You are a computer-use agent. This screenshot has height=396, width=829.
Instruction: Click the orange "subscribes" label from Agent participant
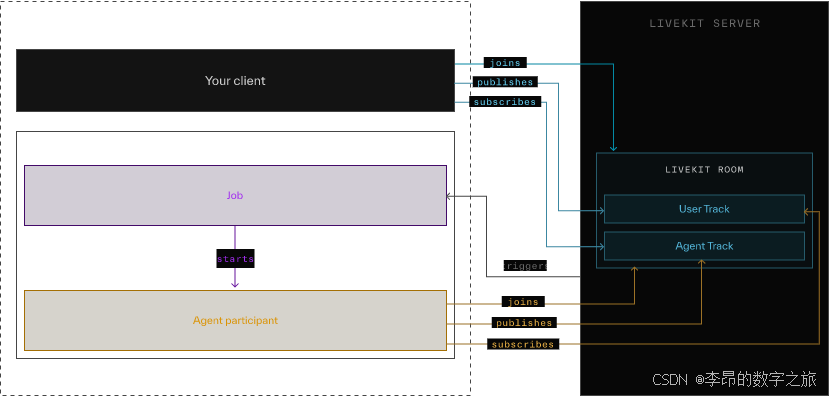point(523,344)
